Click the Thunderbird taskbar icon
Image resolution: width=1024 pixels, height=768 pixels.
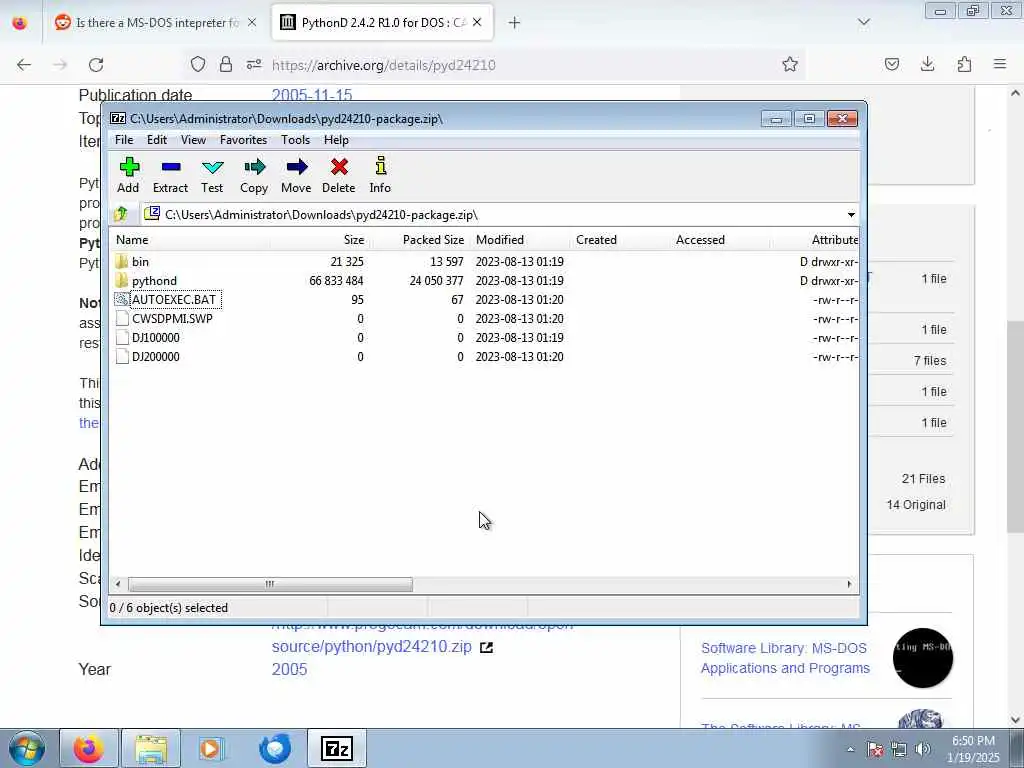275,748
